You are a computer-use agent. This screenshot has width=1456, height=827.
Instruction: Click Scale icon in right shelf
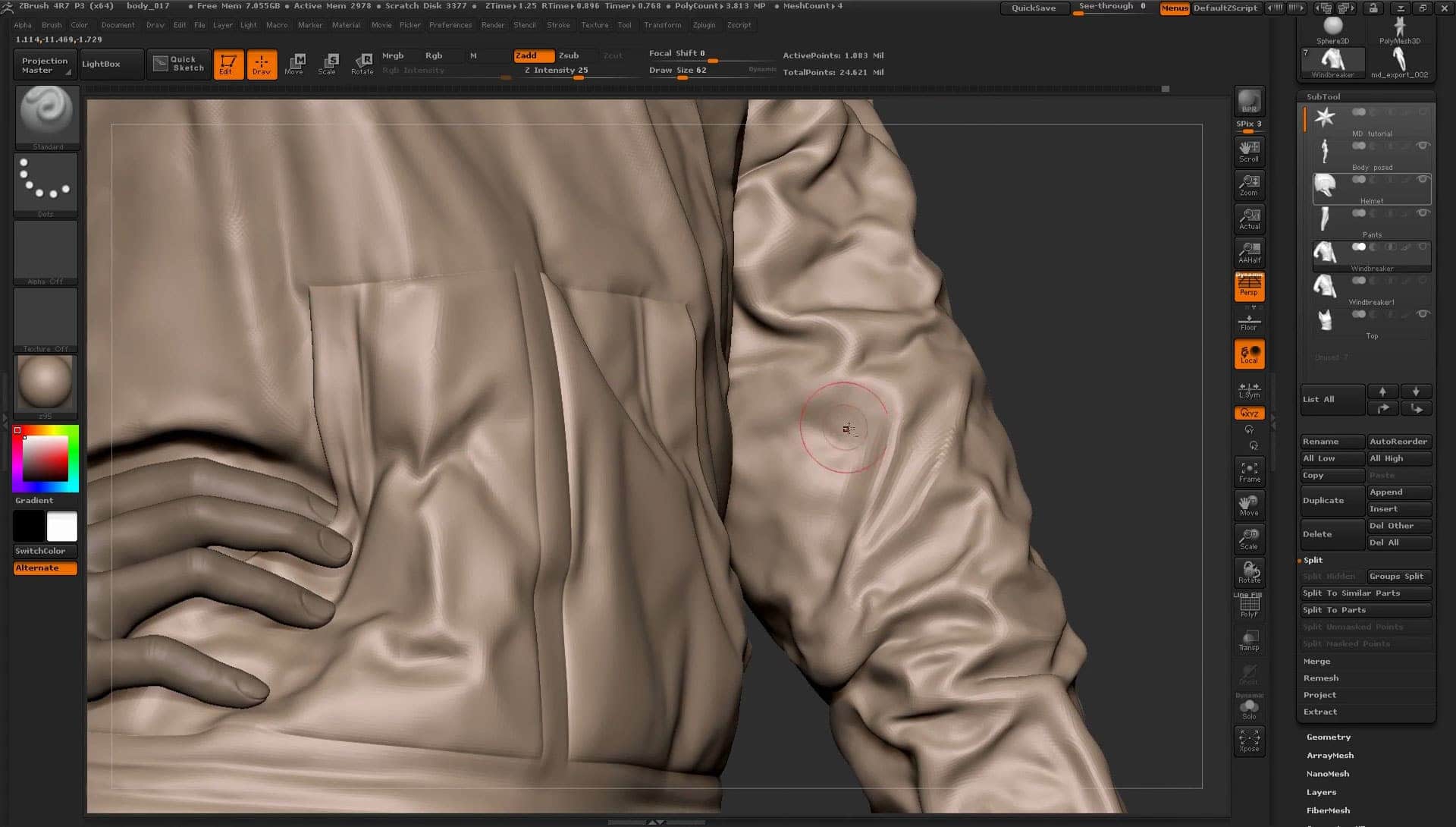coord(1249,539)
